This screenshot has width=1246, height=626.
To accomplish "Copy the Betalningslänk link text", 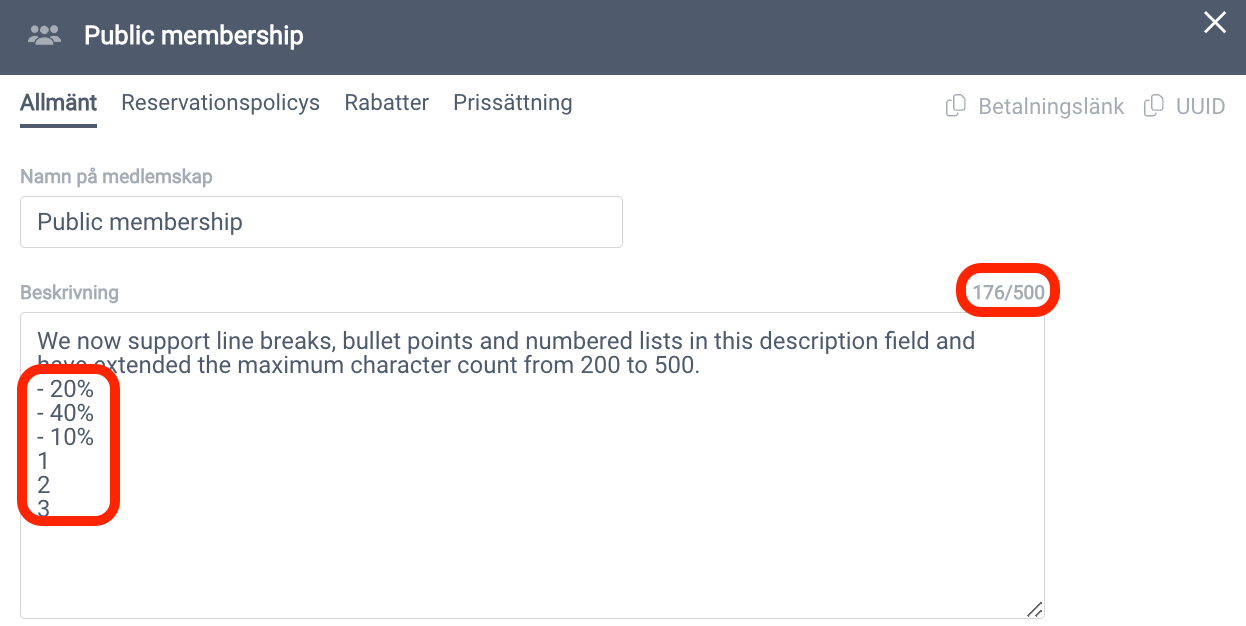I will click(1051, 106).
